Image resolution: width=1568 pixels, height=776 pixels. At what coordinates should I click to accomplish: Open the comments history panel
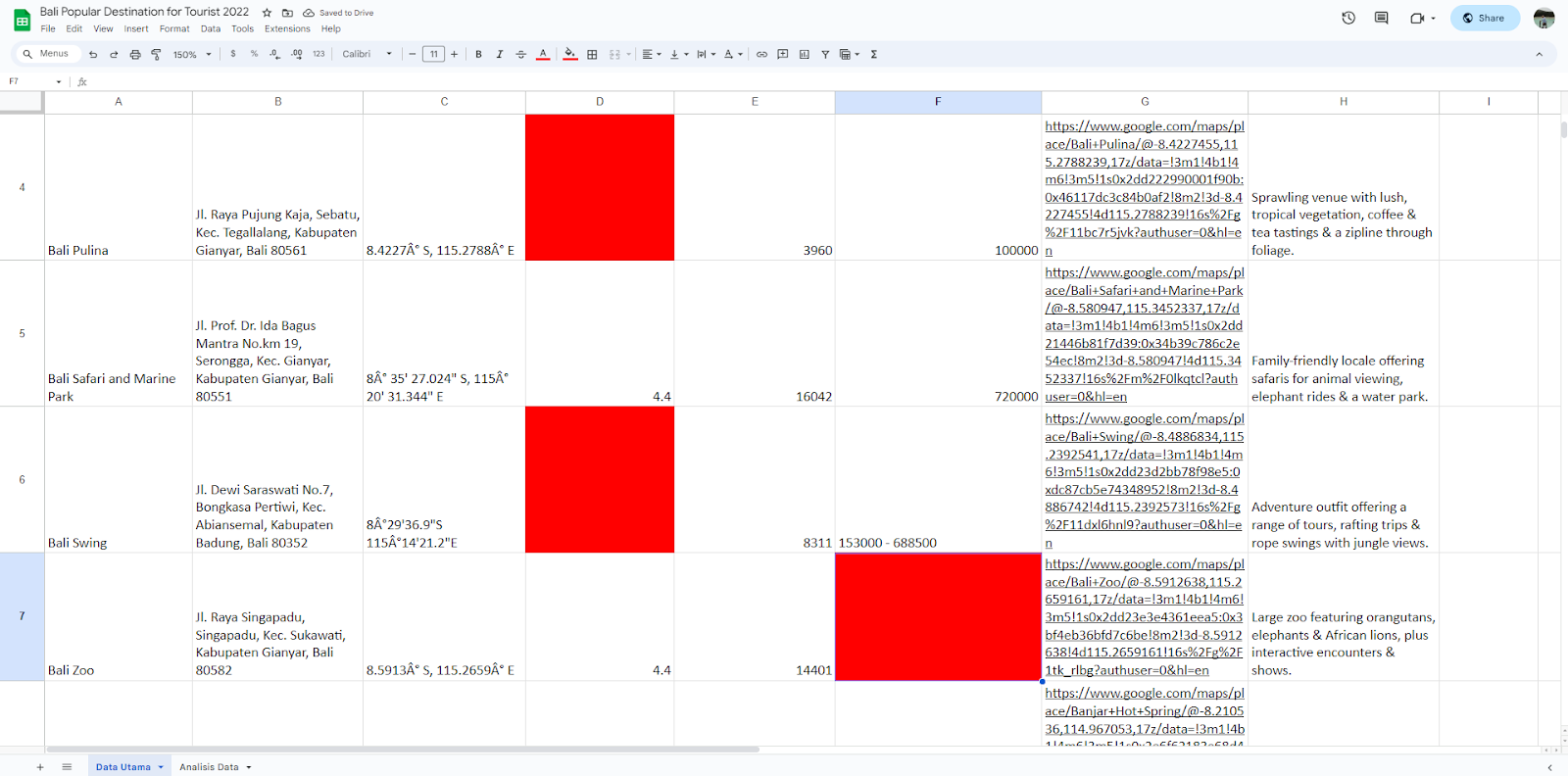(1382, 18)
